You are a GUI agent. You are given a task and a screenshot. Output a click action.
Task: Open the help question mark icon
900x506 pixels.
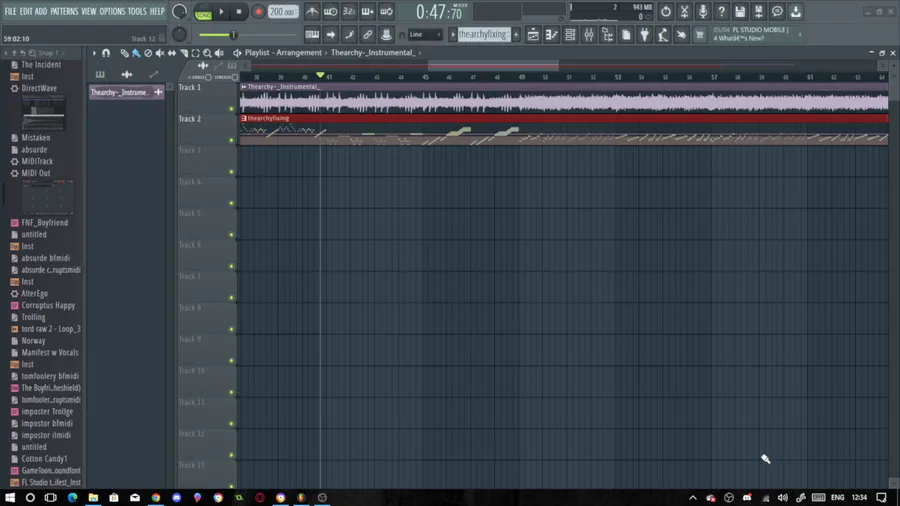[721, 11]
